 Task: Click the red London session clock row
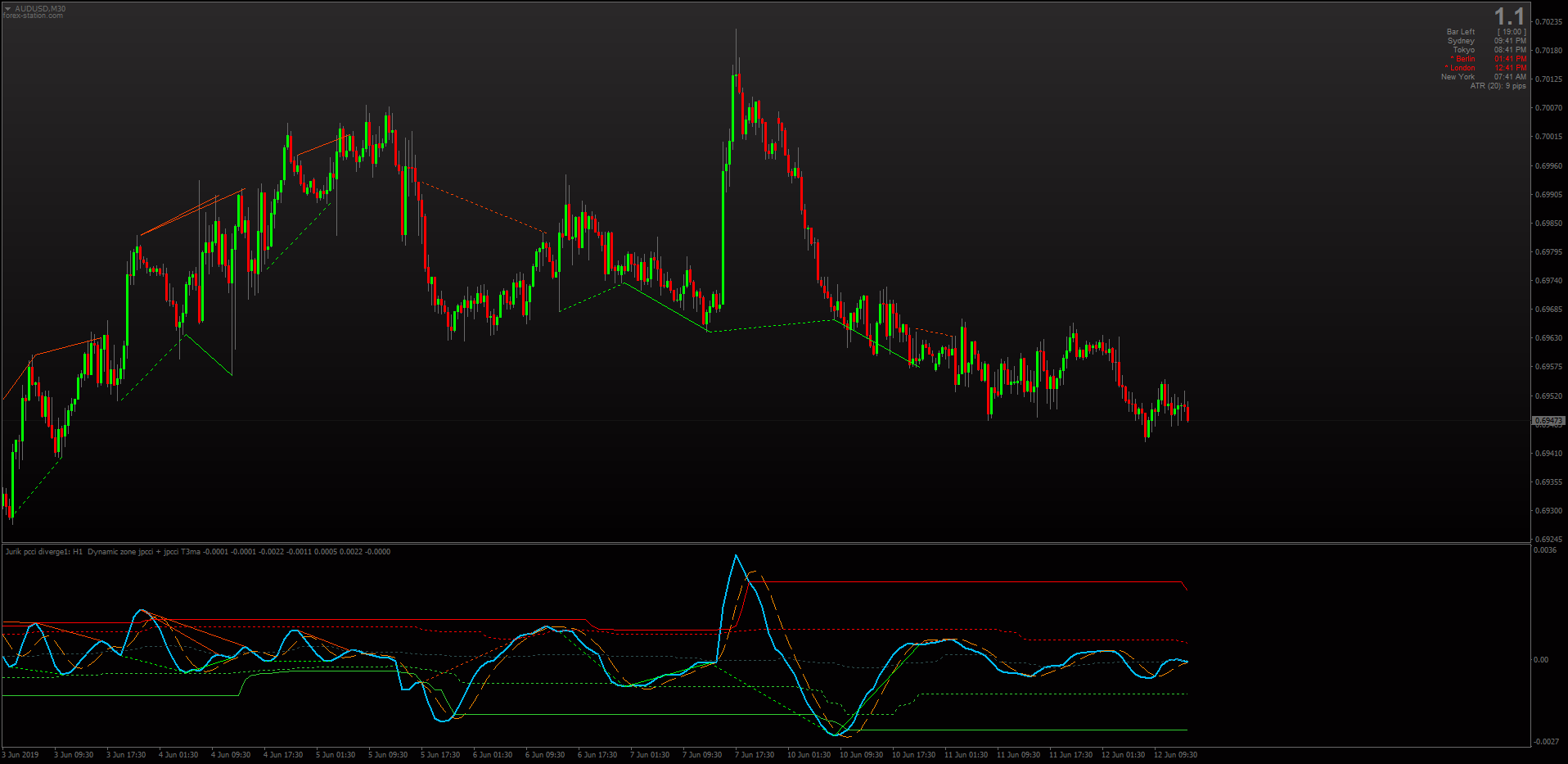1486,68
